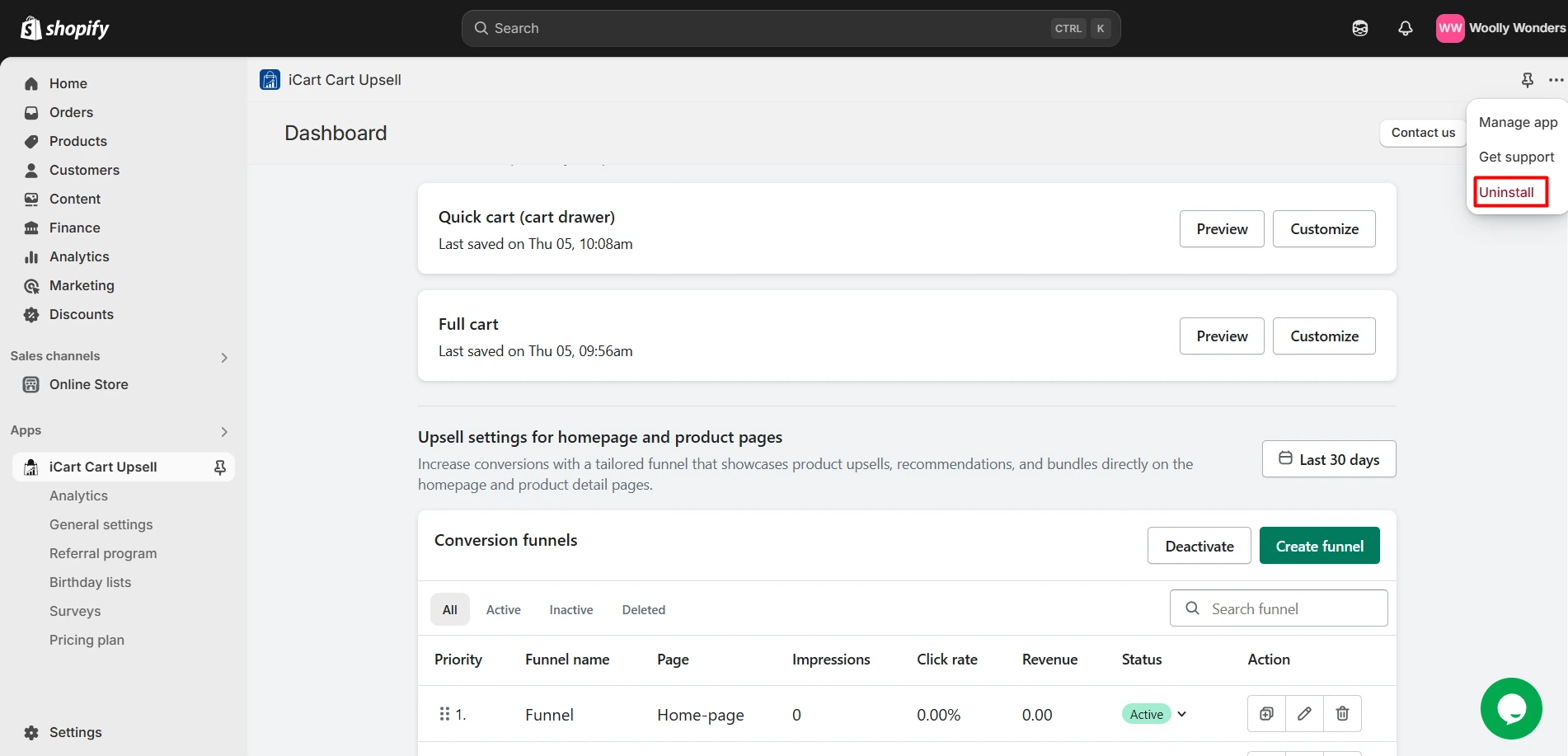1568x756 pixels.
Task: Open the green chat bubble widget
Action: click(x=1511, y=708)
